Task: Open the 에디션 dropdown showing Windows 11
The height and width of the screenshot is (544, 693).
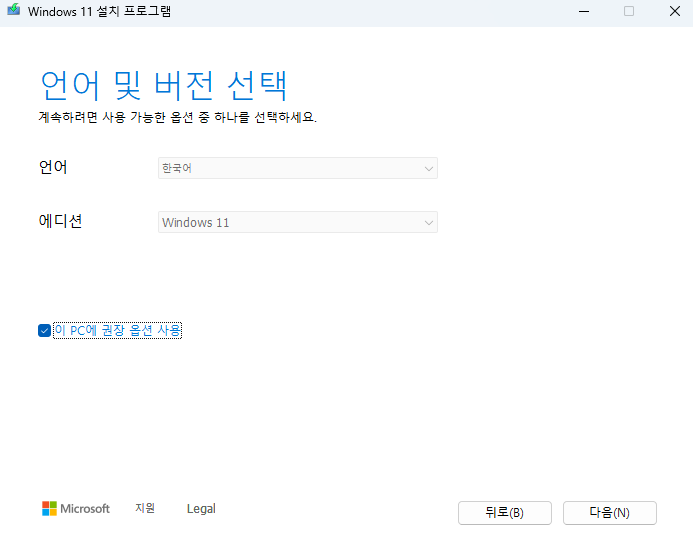Action: pyautogui.click(x=298, y=222)
